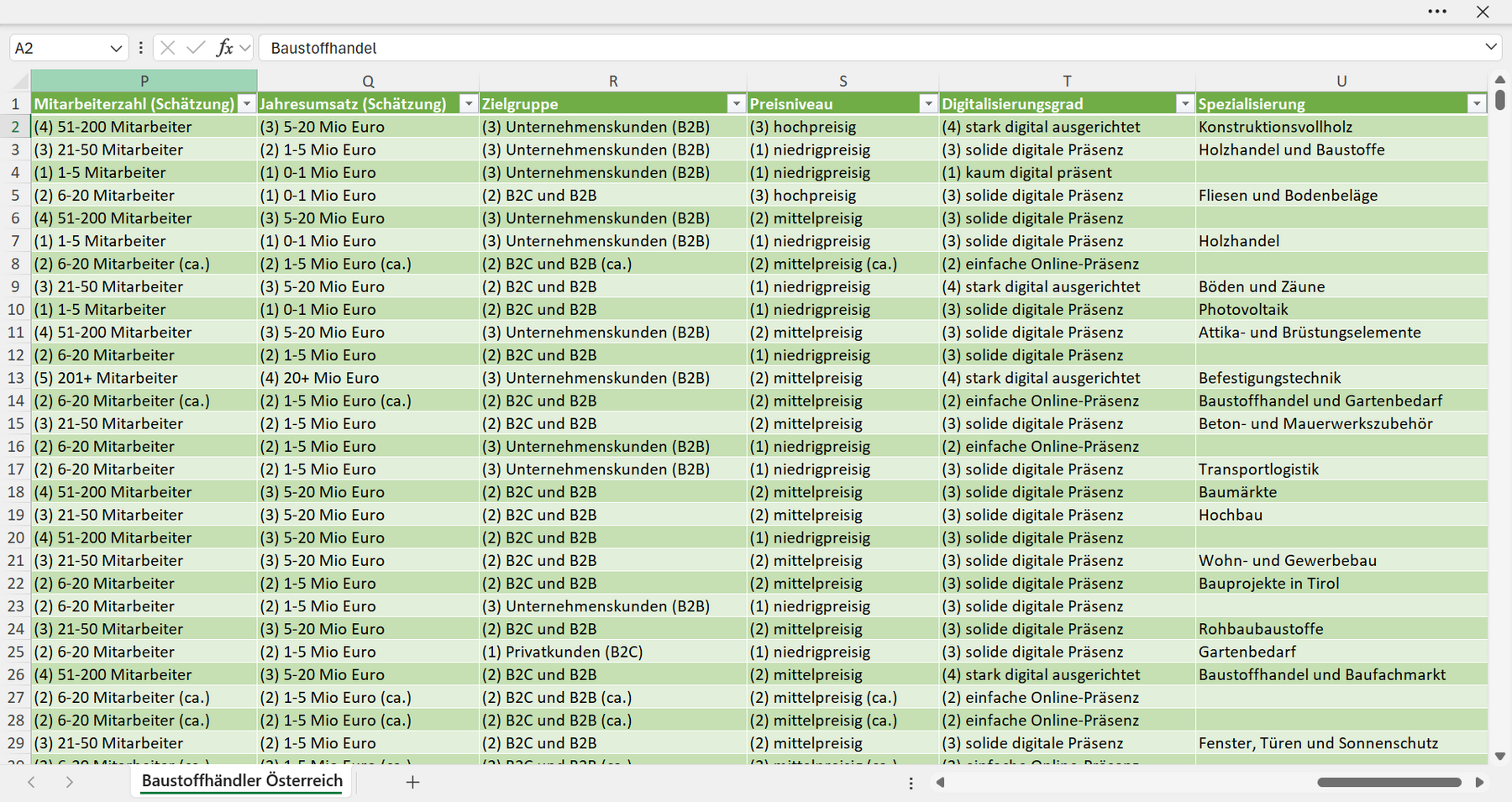Open the insert function fx button

(x=224, y=48)
